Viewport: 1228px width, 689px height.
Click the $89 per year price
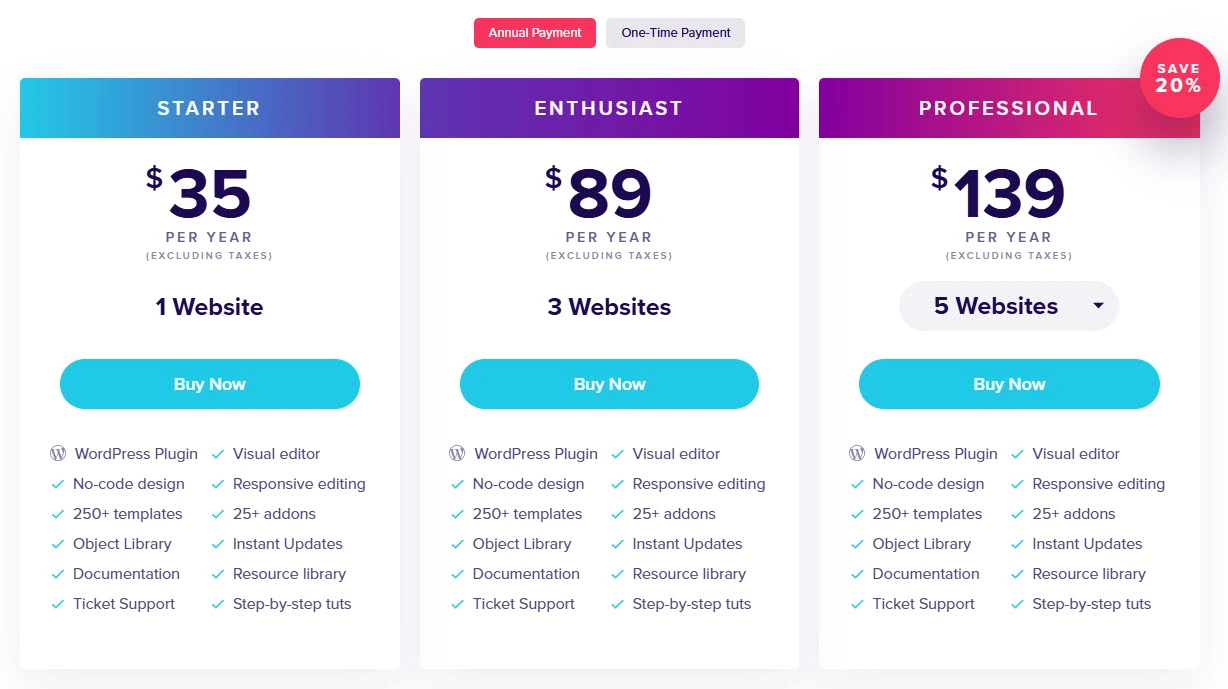coord(609,195)
